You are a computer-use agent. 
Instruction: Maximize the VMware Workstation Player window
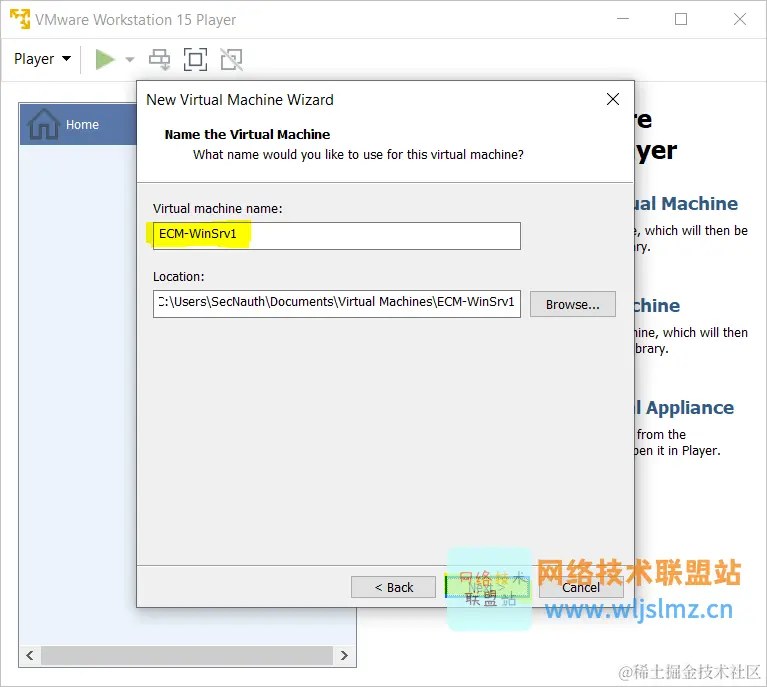pyautogui.click(x=681, y=19)
